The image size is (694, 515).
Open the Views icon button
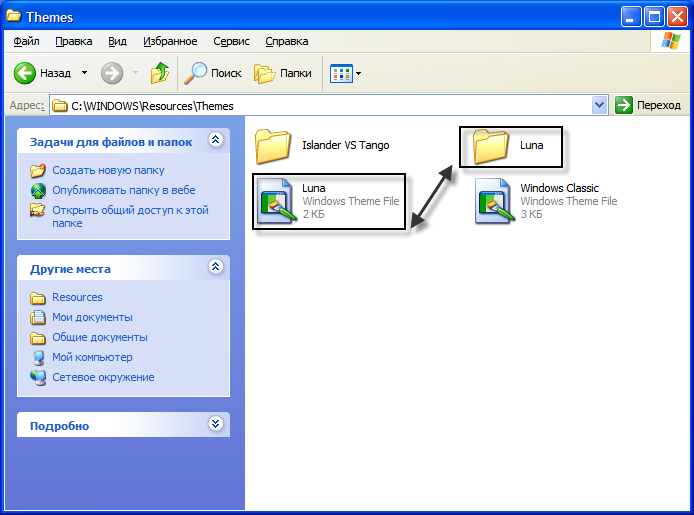[341, 73]
